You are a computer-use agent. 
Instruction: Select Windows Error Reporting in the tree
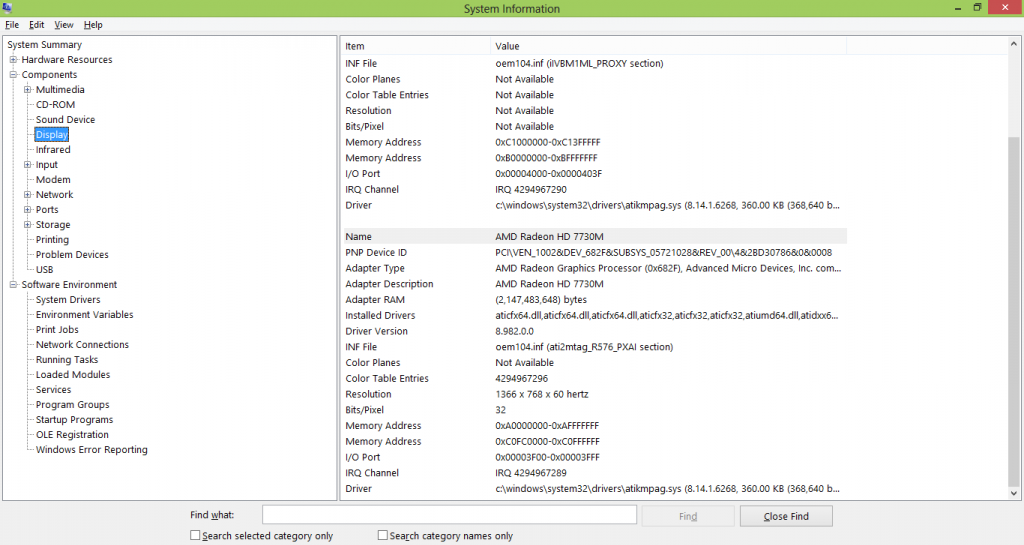point(91,450)
